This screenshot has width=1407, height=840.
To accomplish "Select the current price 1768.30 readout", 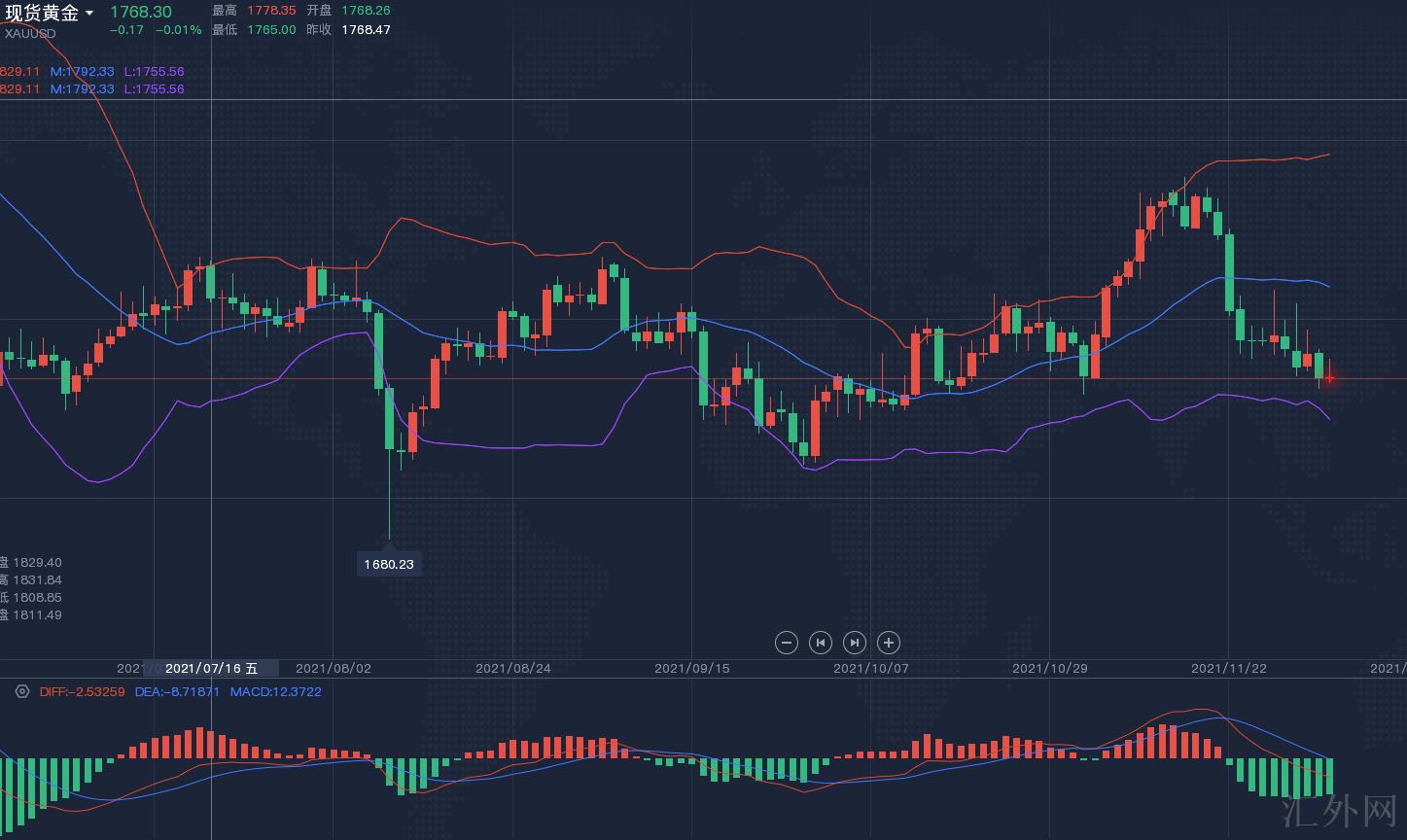I will 140,12.
